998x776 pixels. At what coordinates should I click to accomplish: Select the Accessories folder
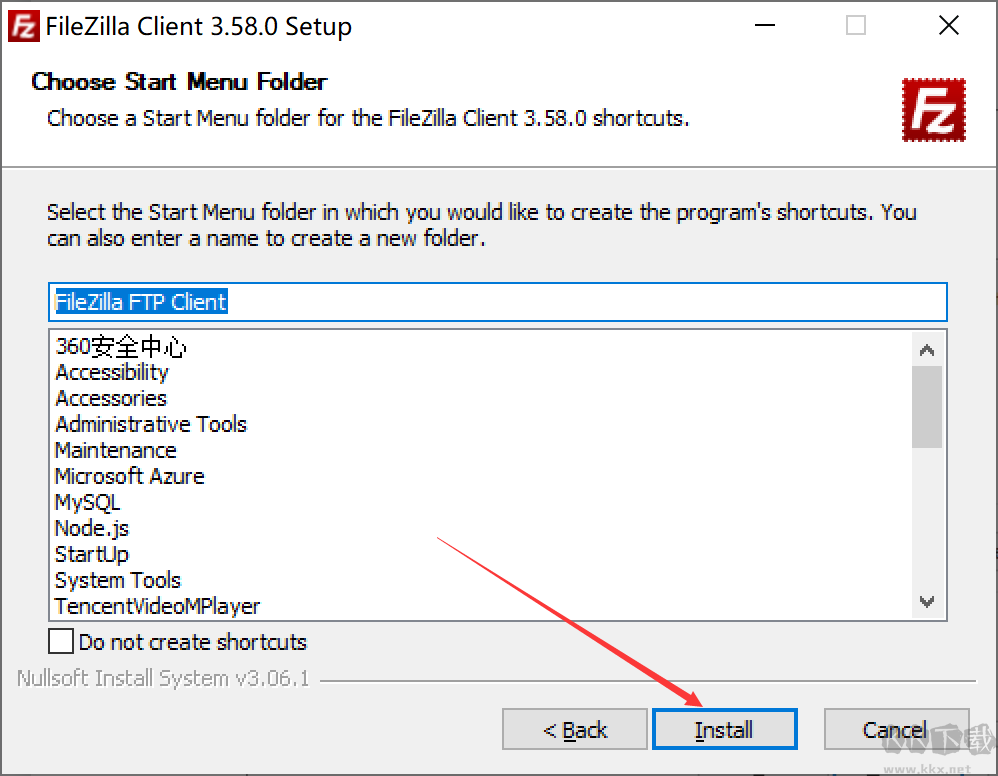coord(111,399)
